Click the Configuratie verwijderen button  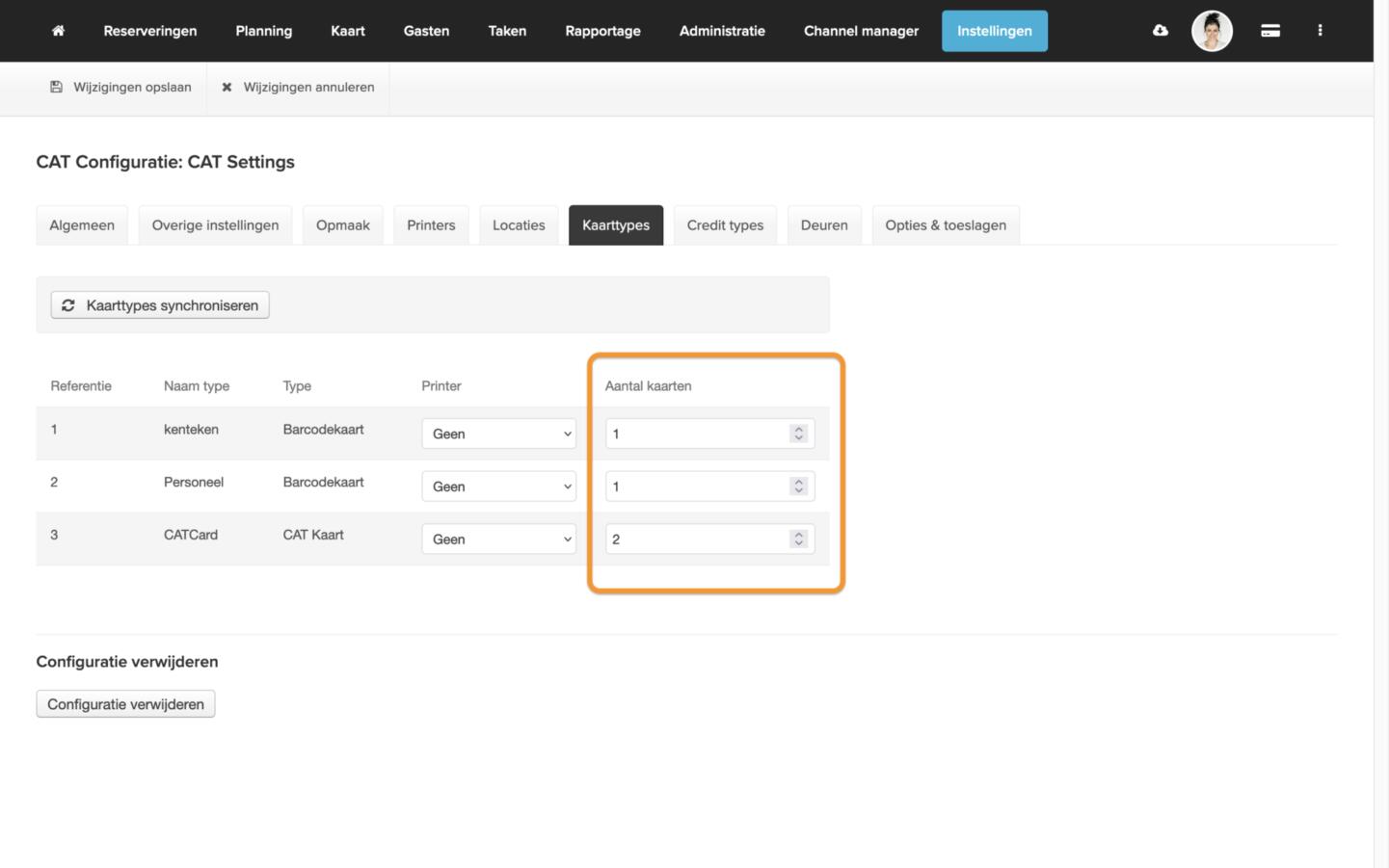point(125,704)
